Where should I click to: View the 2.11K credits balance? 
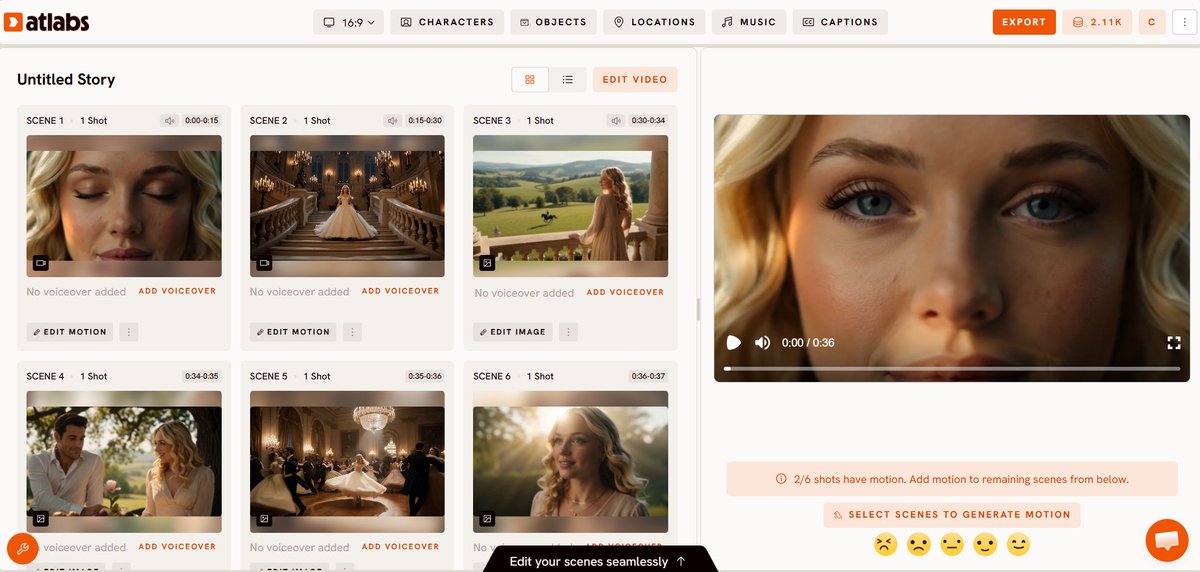pyautogui.click(x=1097, y=22)
